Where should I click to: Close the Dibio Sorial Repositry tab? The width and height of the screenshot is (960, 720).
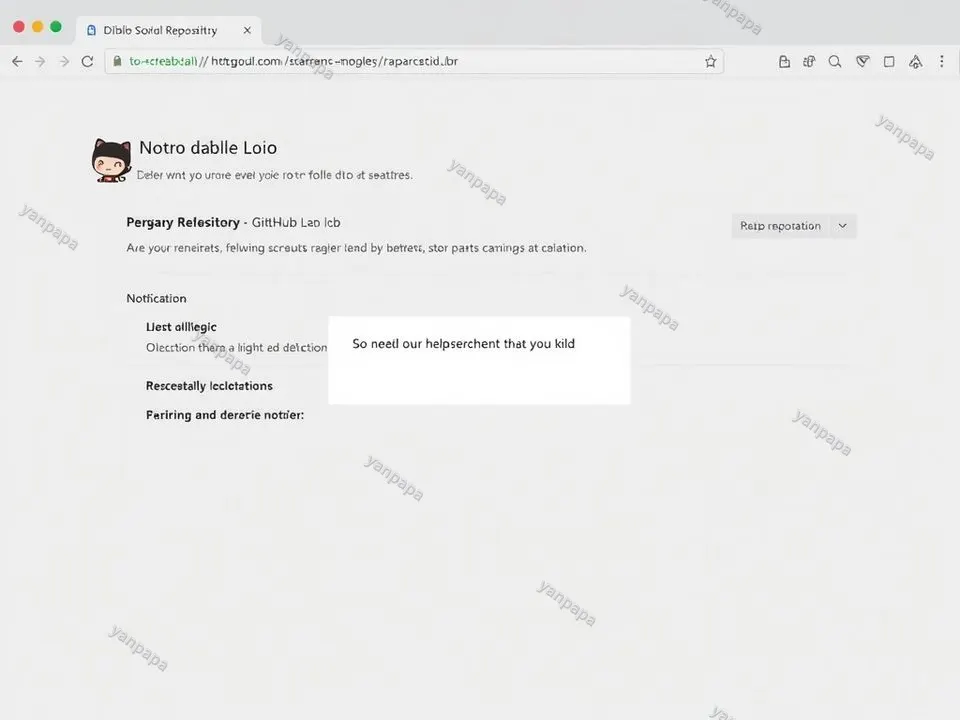[x=247, y=30]
